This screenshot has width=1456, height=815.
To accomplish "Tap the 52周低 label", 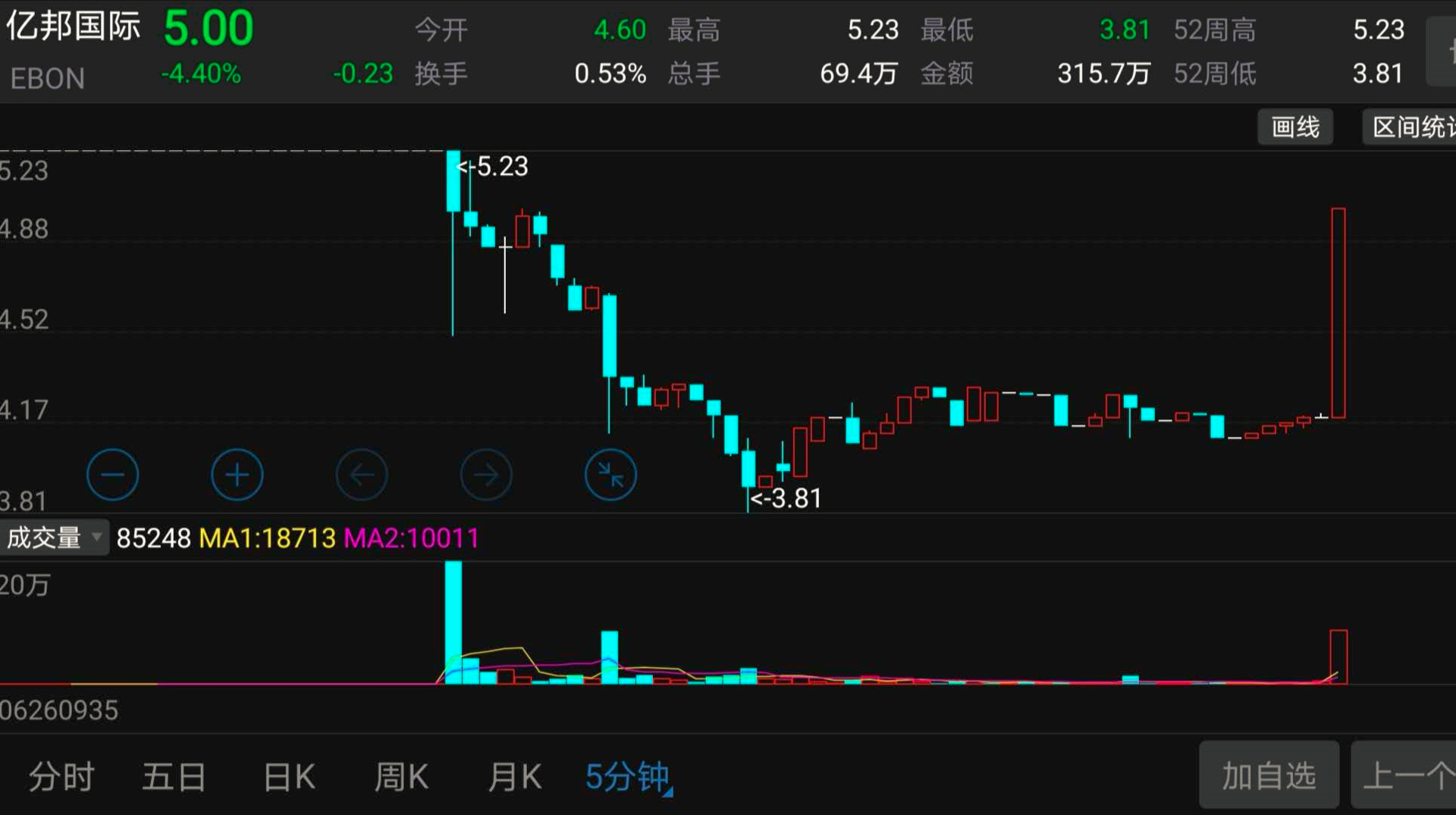I will pyautogui.click(x=1215, y=74).
